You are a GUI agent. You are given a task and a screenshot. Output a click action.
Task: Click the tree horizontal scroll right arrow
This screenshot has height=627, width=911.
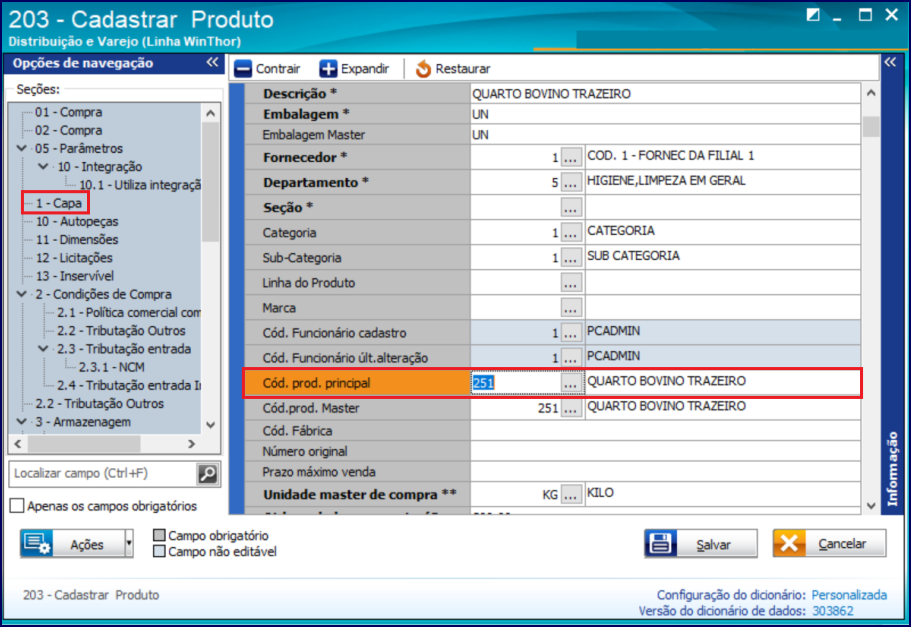[191, 444]
